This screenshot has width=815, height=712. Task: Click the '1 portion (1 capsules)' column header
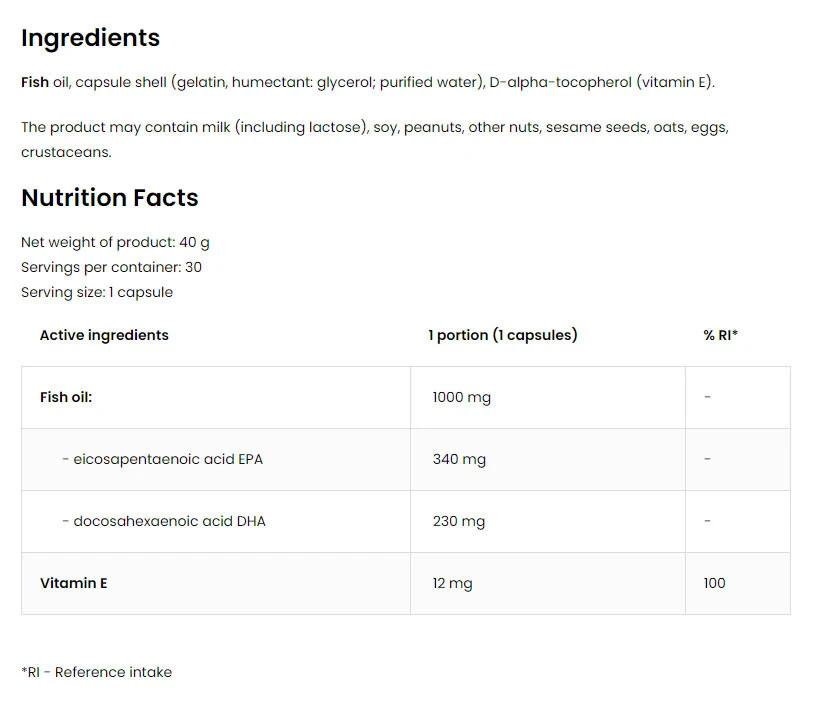(x=503, y=335)
